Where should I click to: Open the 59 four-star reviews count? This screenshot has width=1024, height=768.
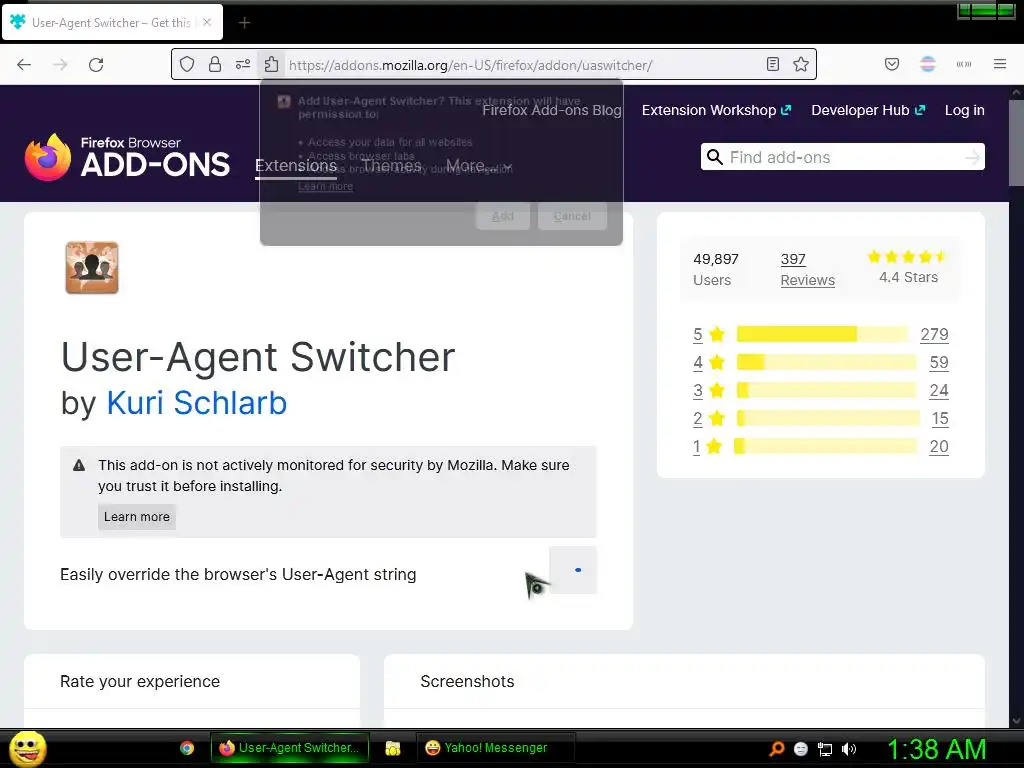(938, 362)
